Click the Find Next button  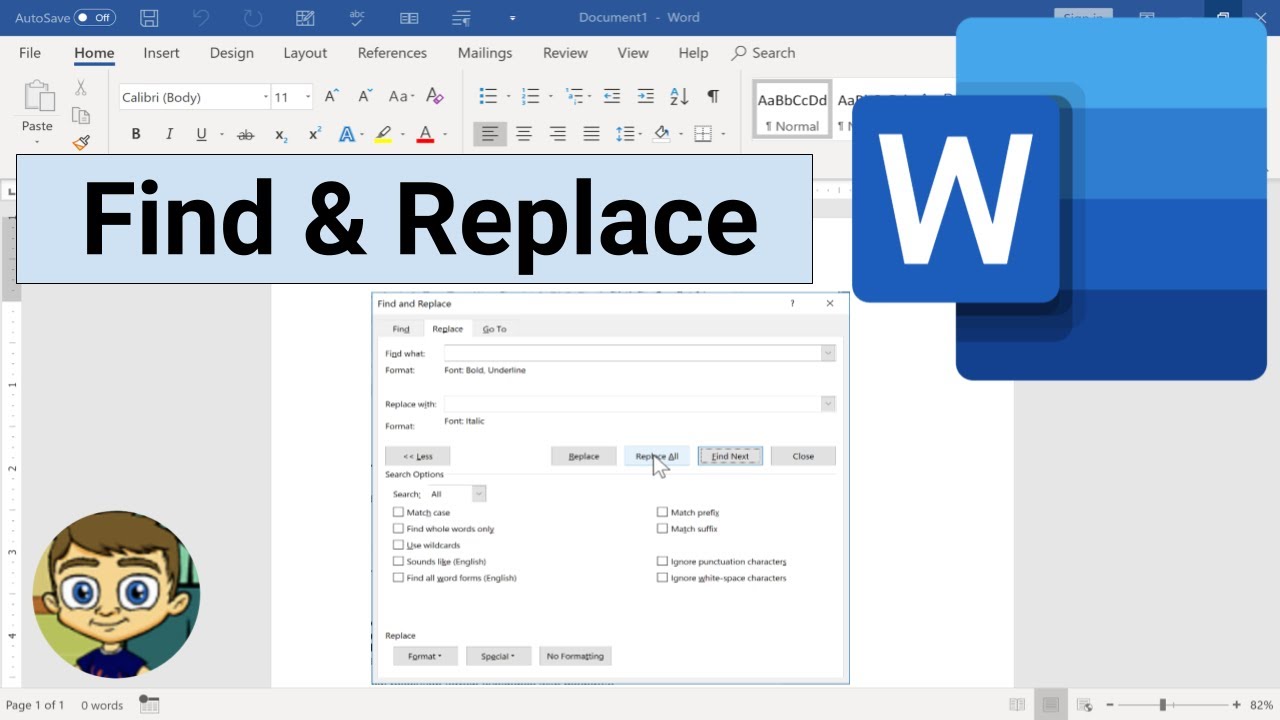730,456
